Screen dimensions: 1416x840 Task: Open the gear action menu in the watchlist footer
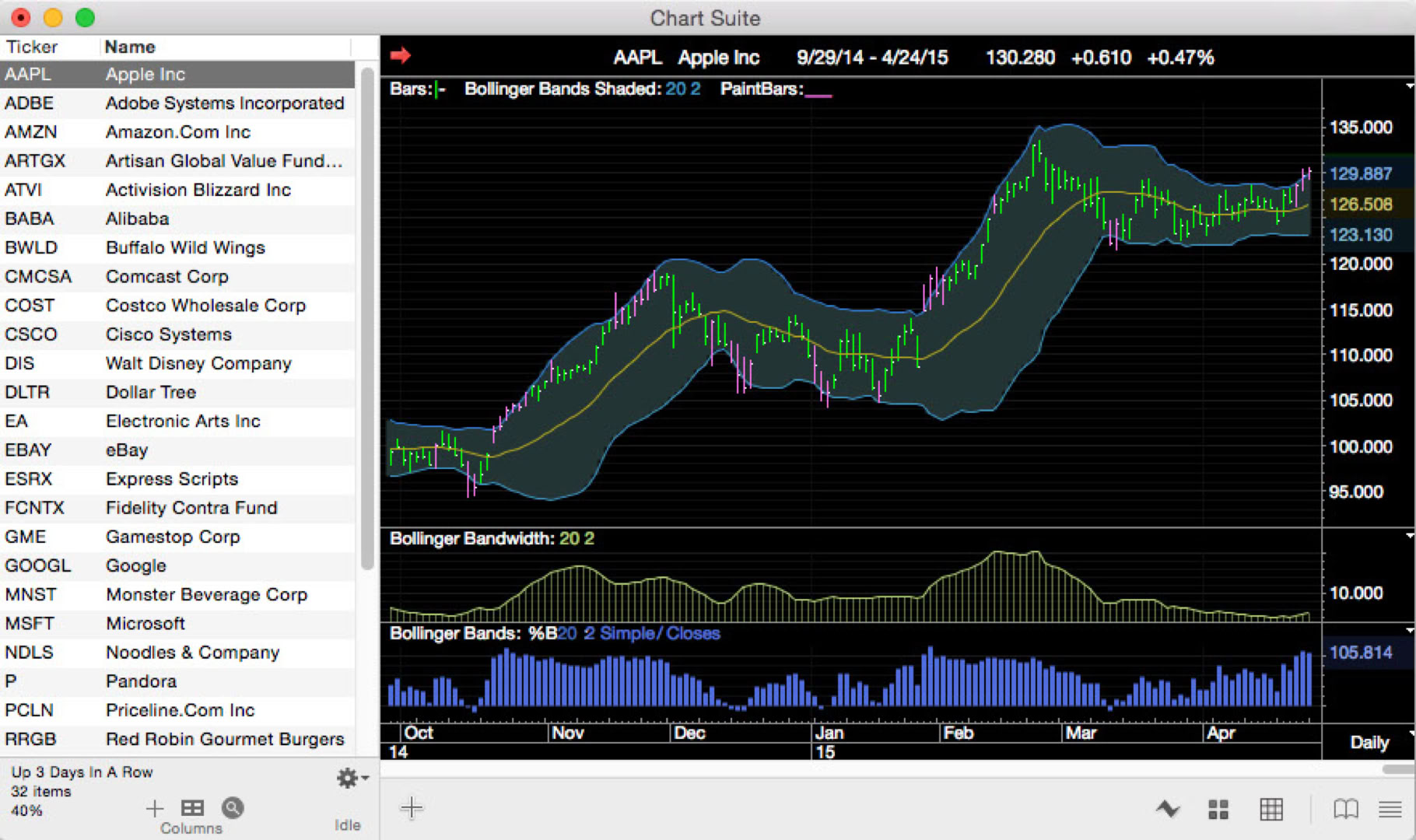(x=348, y=777)
